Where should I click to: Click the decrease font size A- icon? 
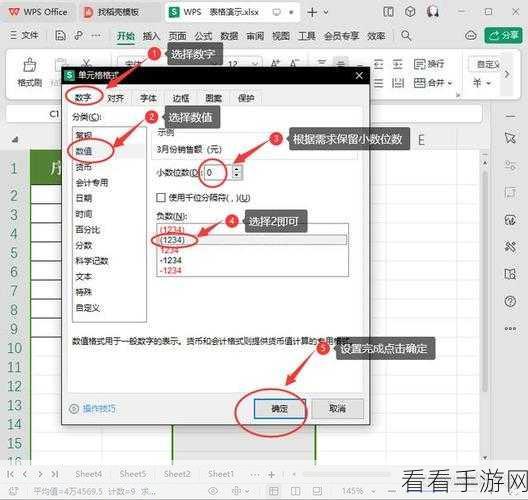tap(294, 63)
